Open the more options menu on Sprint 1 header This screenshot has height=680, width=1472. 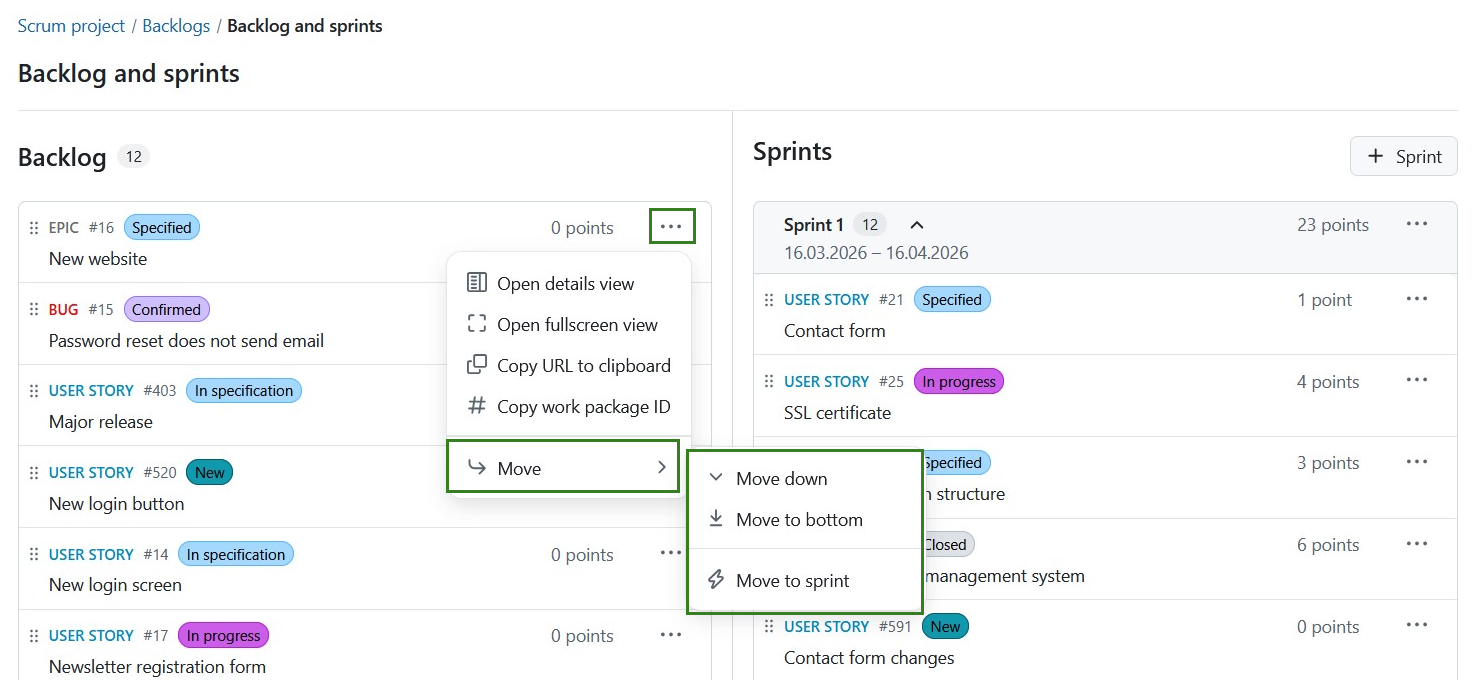[1417, 224]
